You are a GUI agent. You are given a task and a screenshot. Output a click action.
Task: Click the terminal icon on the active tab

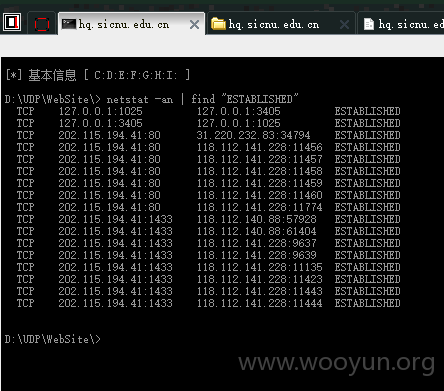pyautogui.click(x=69, y=24)
